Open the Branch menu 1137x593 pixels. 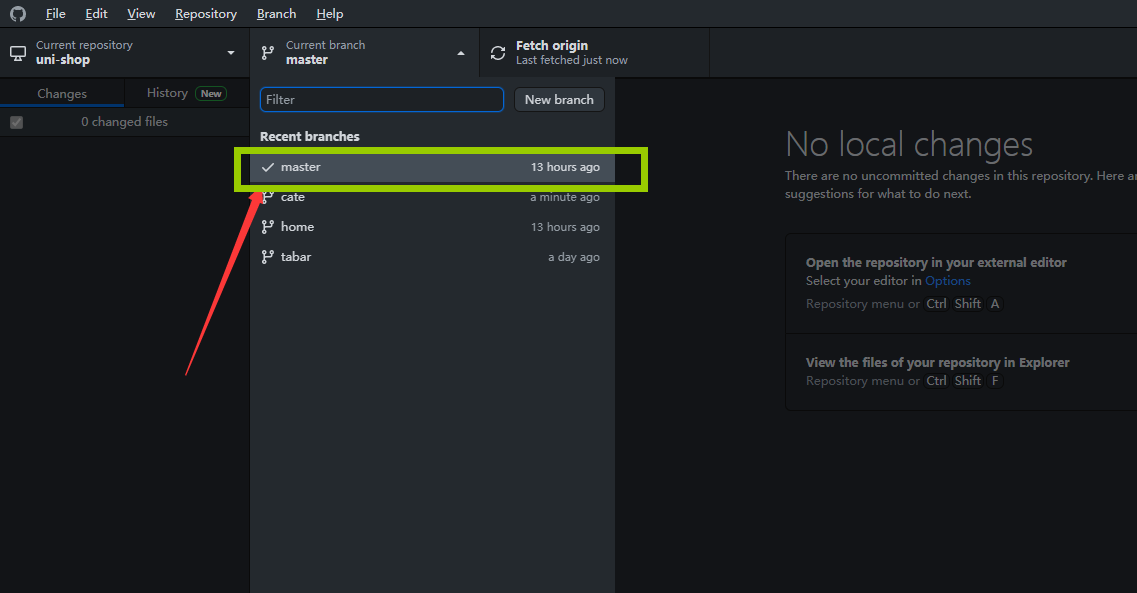pos(276,14)
